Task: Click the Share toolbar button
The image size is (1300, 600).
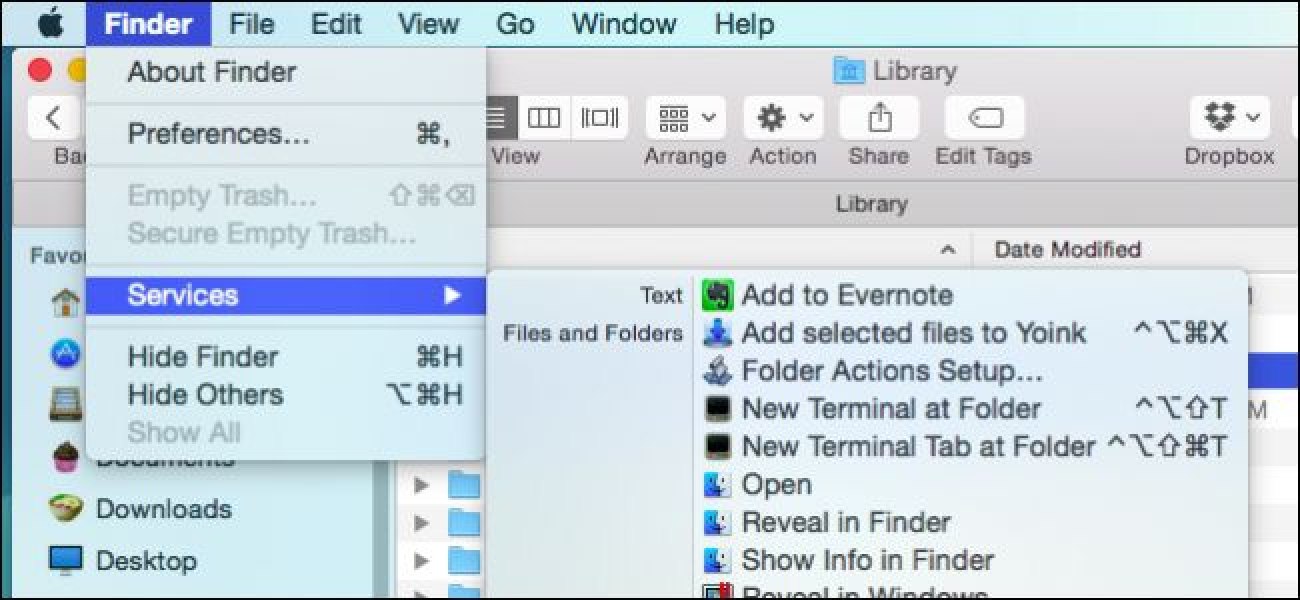Action: pyautogui.click(x=879, y=118)
